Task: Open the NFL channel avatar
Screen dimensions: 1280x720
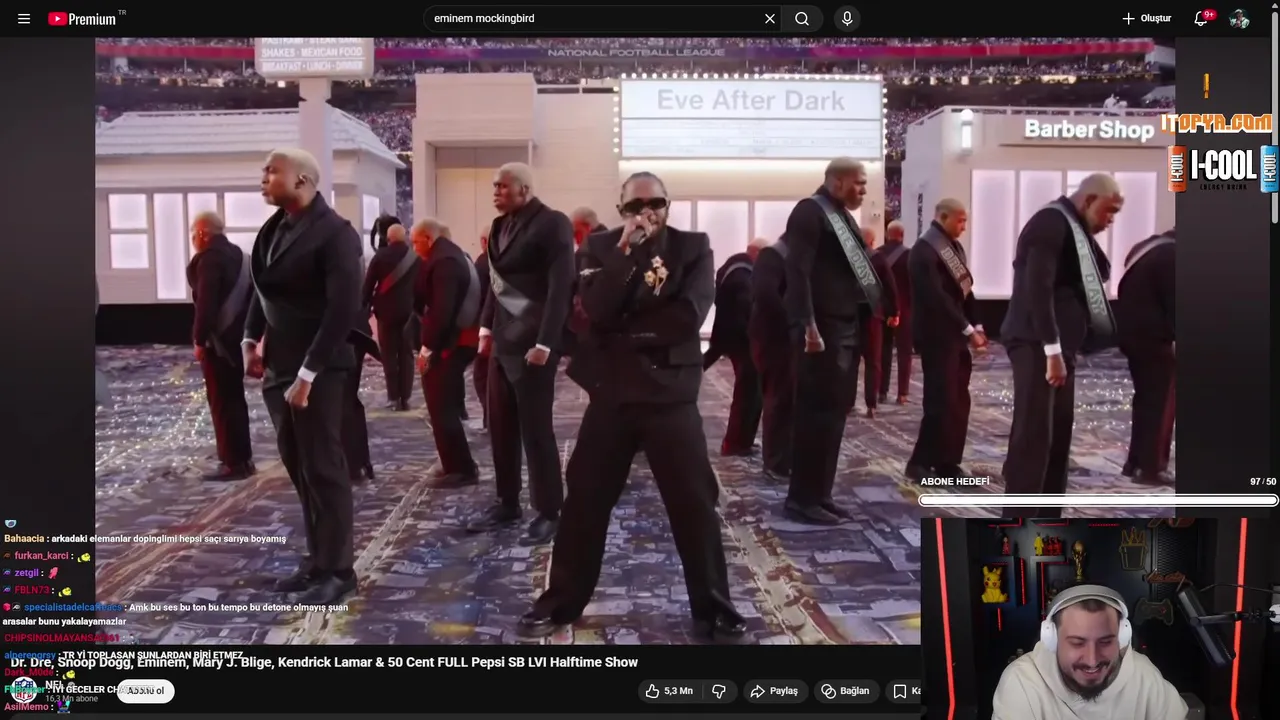Action: (x=23, y=689)
